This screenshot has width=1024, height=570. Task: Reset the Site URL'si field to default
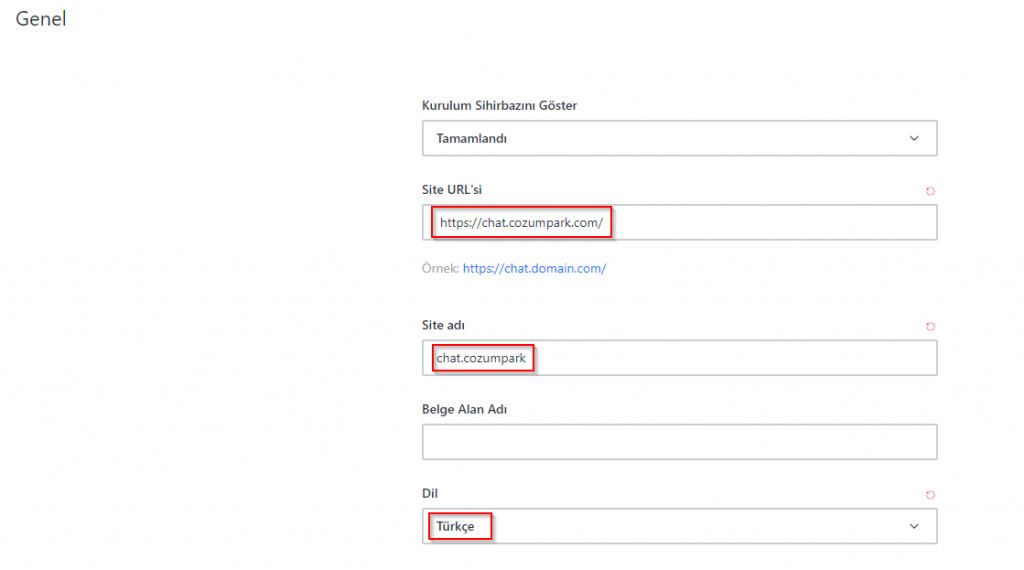[930, 191]
